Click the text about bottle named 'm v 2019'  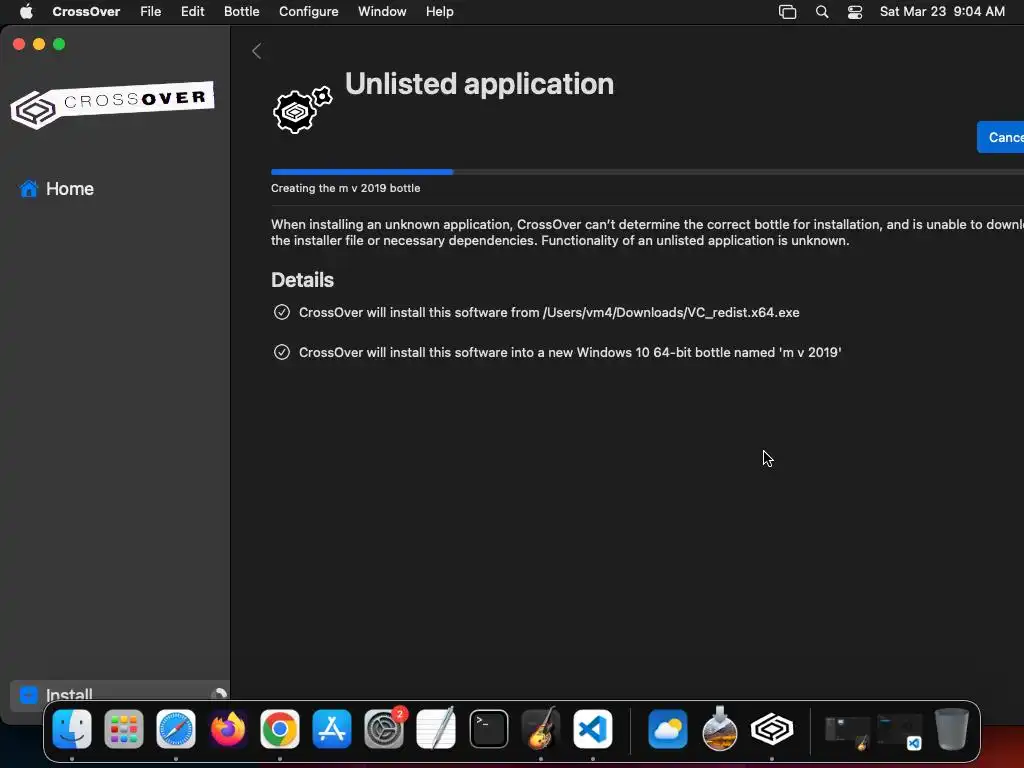[570, 352]
